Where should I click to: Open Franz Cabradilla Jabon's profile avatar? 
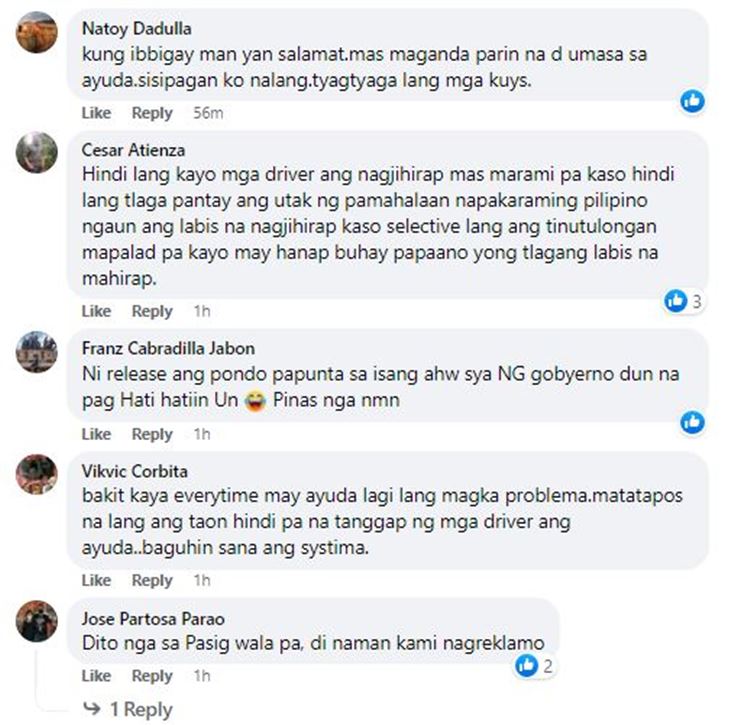pyautogui.click(x=36, y=352)
